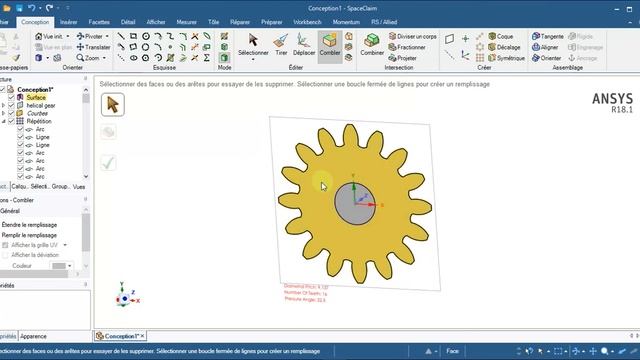Click the Couleur gray color swatch
Image resolution: width=640 pixels, height=360 pixels.
click(58, 266)
